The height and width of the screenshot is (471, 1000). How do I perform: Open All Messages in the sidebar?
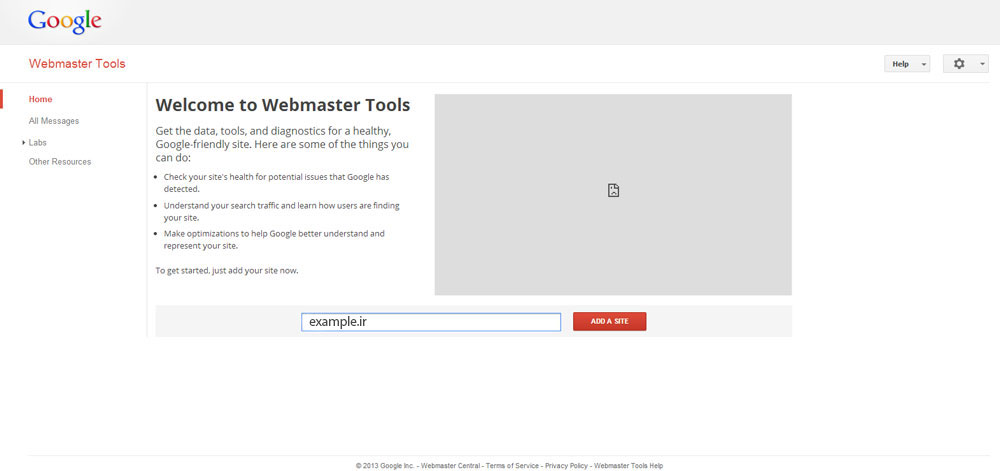coord(54,121)
